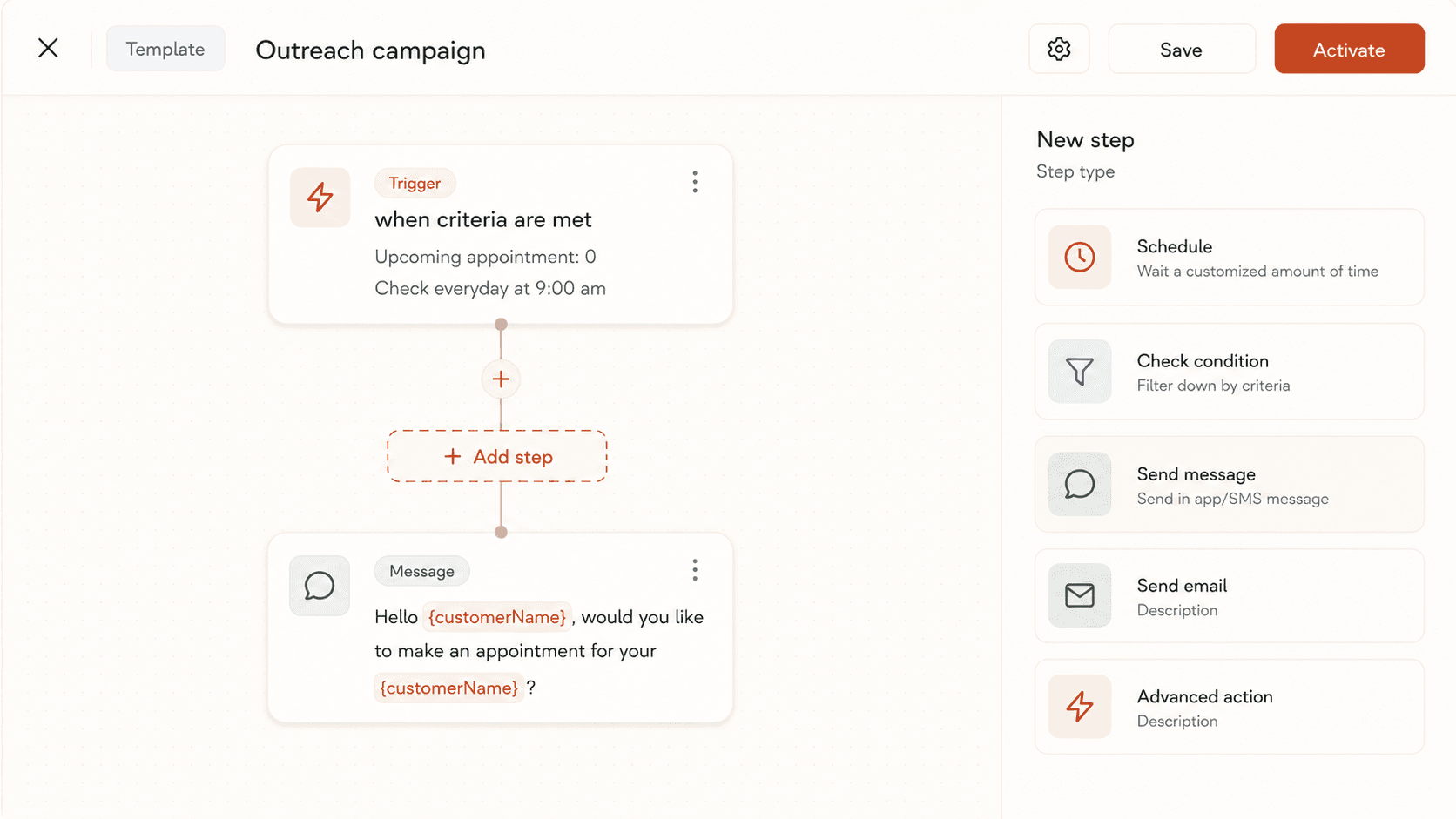This screenshot has width=1456, height=819.
Task: Open the Trigger card three-dot menu
Action: 695,182
